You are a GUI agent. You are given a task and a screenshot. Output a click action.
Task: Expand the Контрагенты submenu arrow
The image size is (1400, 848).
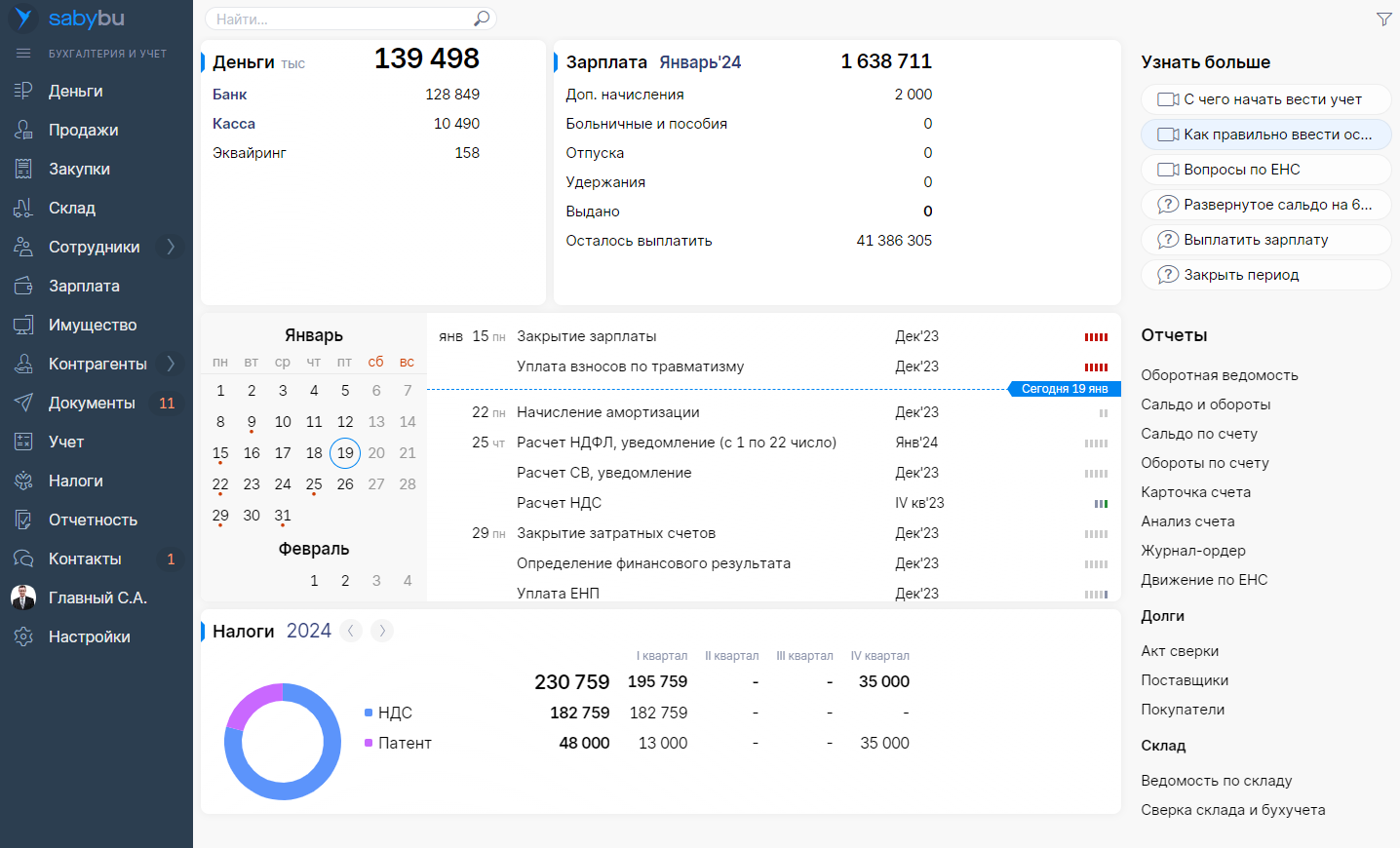pyautogui.click(x=171, y=364)
